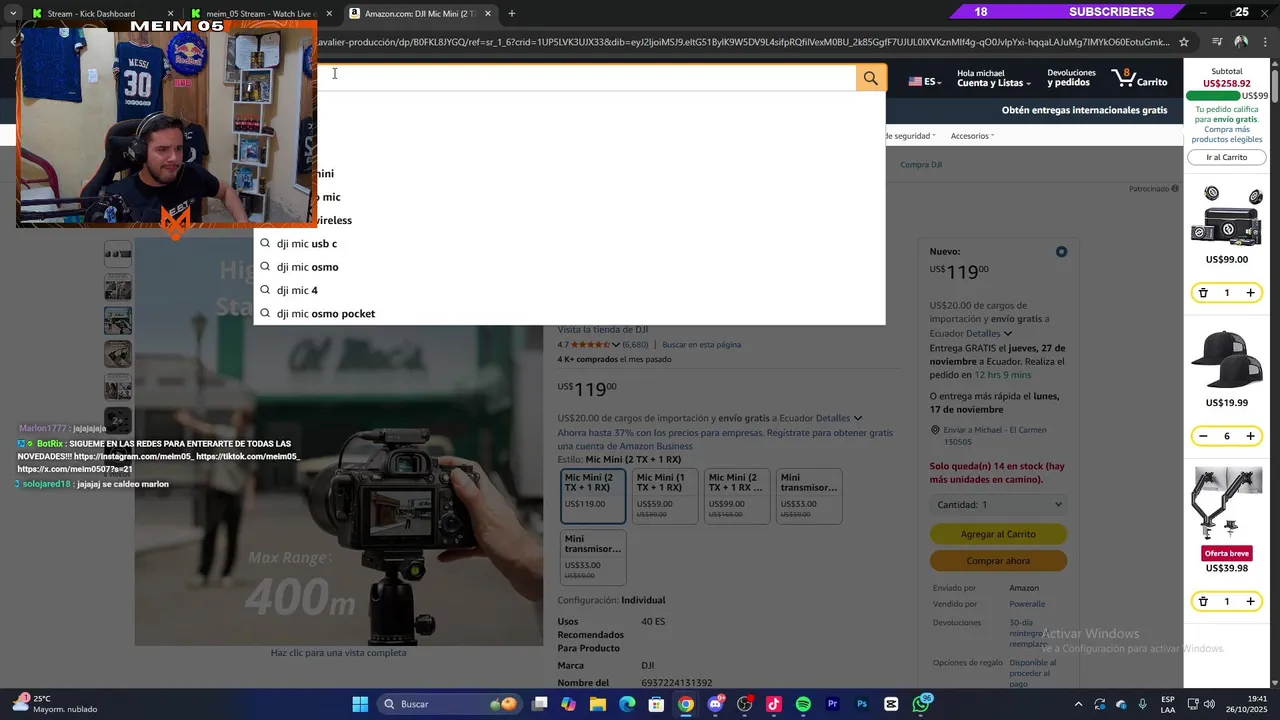Select Mic Mini (1 TX + 1 RX) US$59.00 style
The image size is (1280, 720).
tap(665, 496)
